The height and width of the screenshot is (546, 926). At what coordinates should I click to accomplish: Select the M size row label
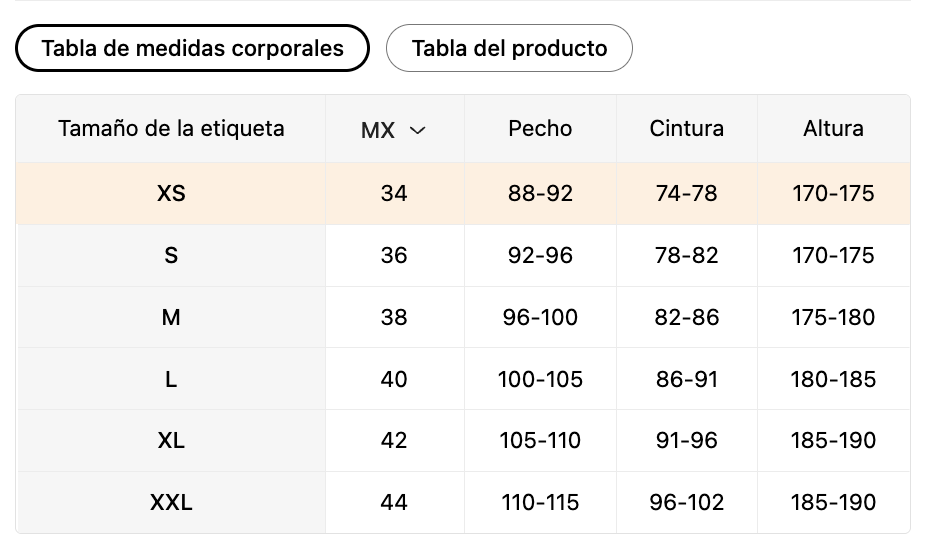pyautogui.click(x=171, y=318)
